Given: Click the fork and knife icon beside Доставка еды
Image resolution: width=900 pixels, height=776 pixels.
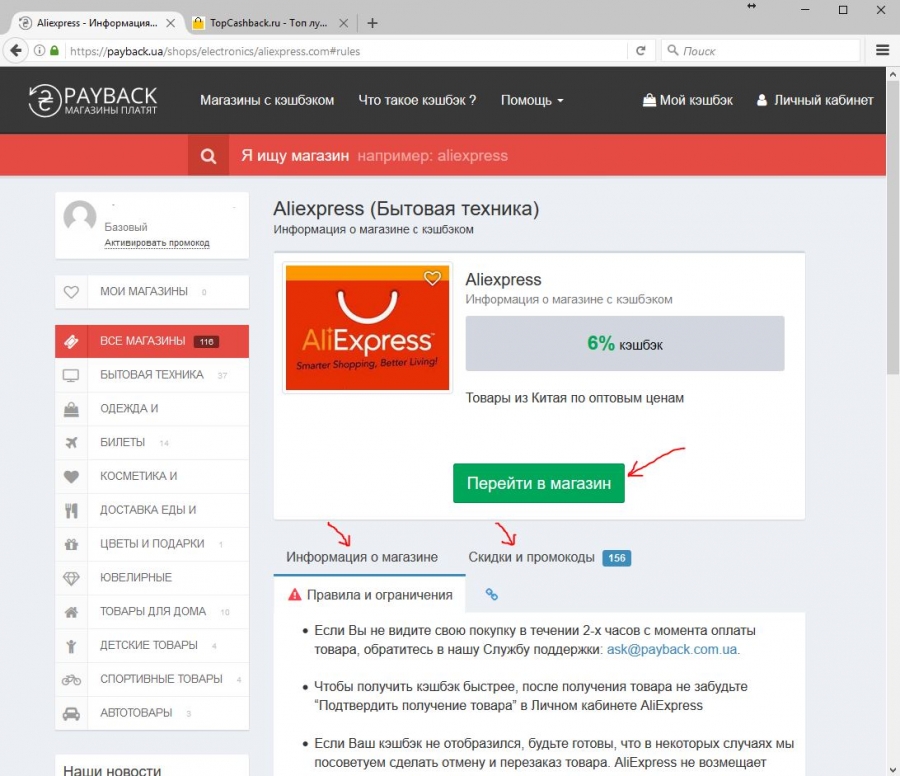Looking at the screenshot, I should (71, 510).
